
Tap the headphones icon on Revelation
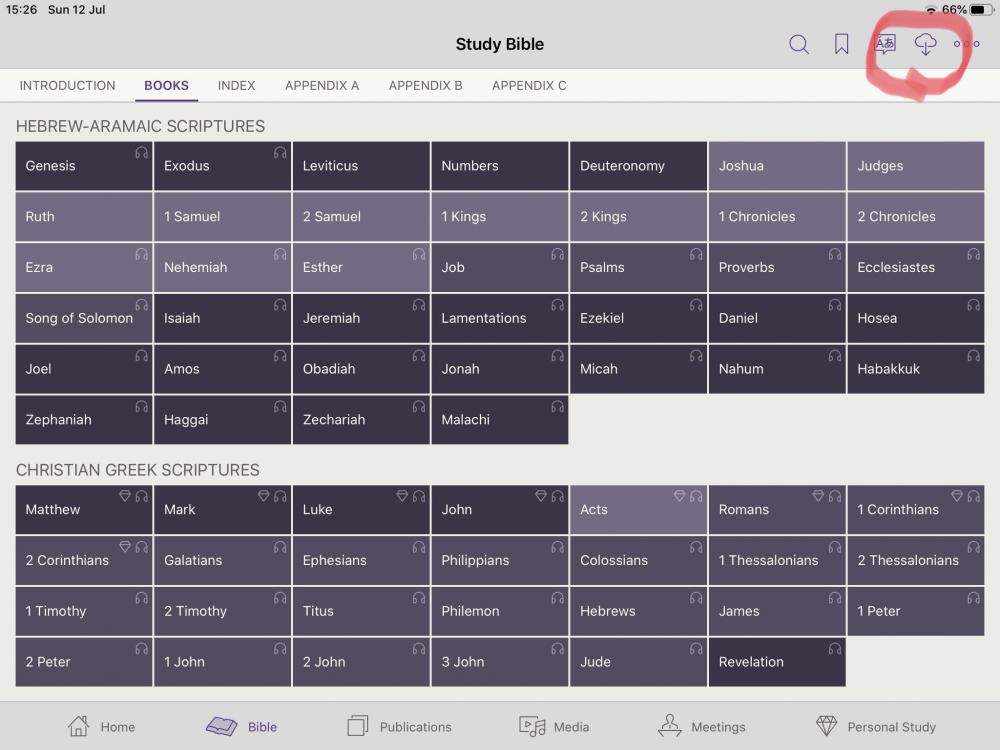click(834, 649)
